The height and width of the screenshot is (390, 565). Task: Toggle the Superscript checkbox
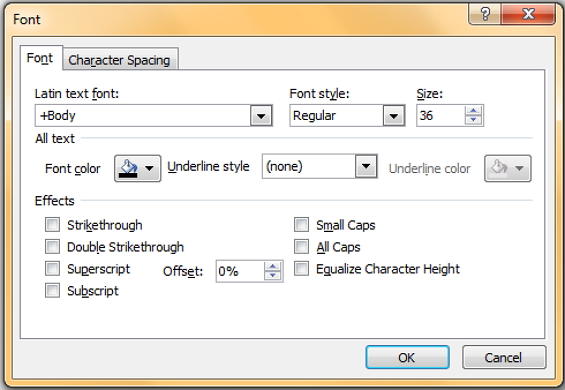pos(53,269)
